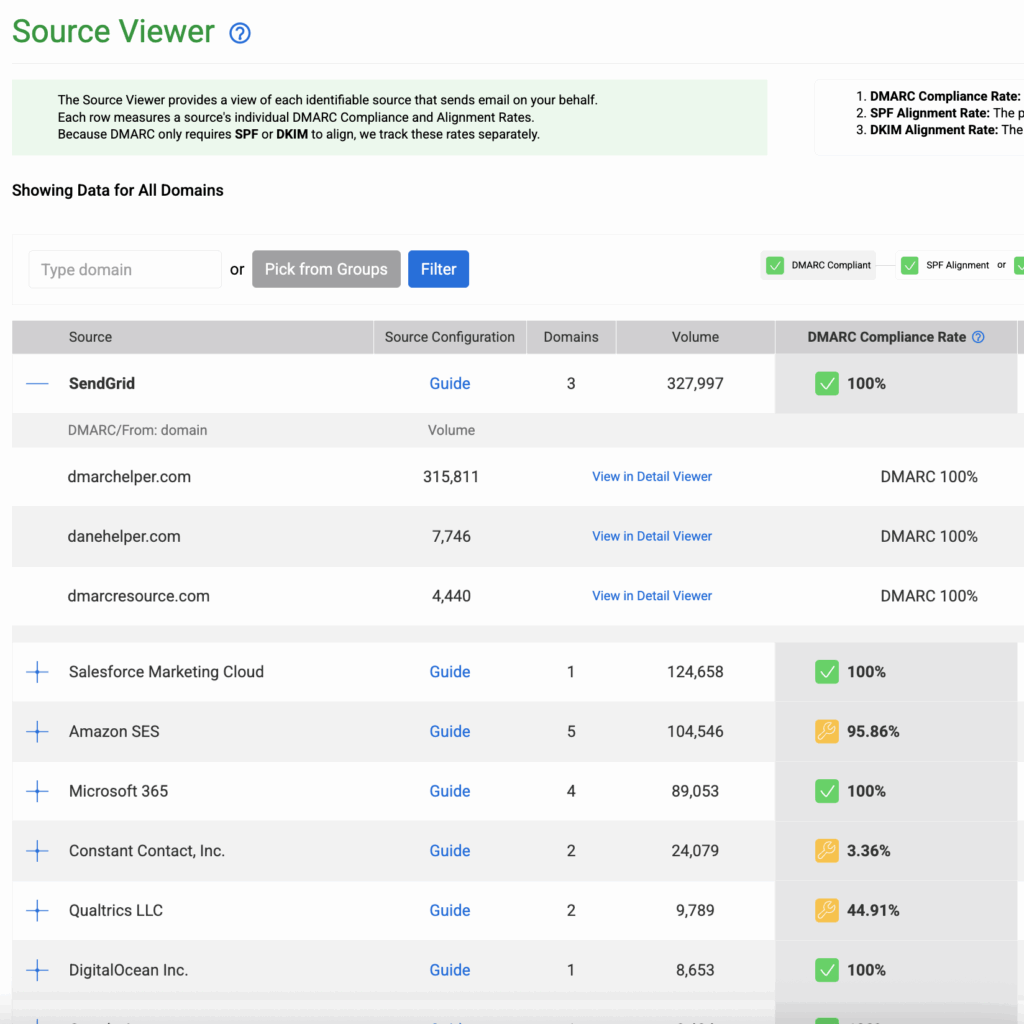
Task: Click the 104,546 volume for Amazon SES
Action: coord(695,731)
